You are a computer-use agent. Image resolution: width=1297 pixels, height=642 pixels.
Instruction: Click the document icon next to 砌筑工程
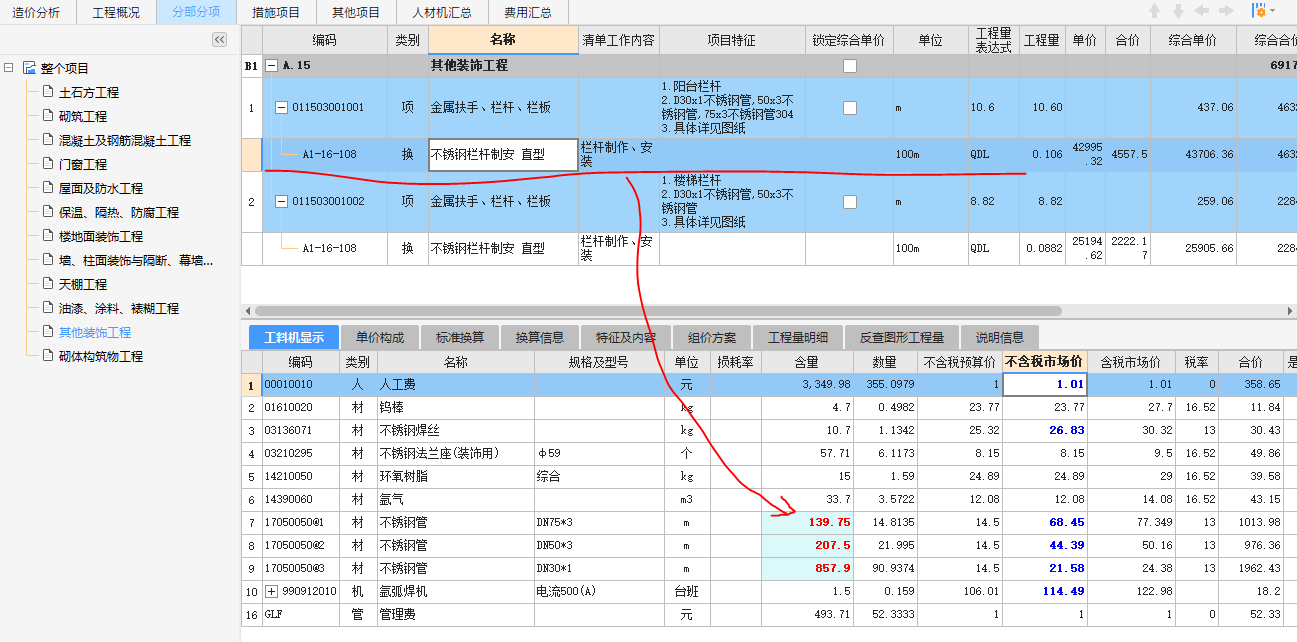point(47,116)
